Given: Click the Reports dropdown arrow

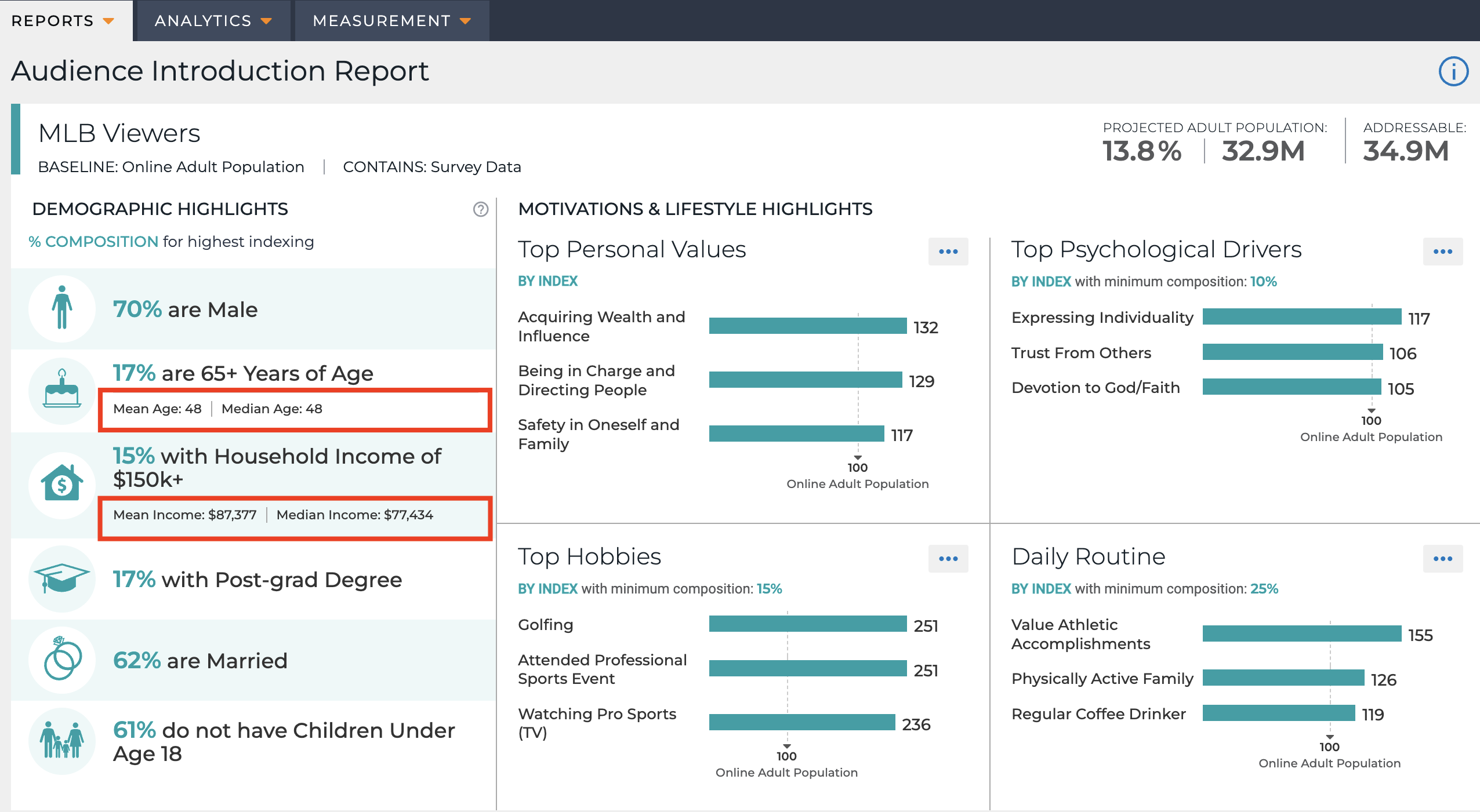Looking at the screenshot, I should click(x=108, y=21).
